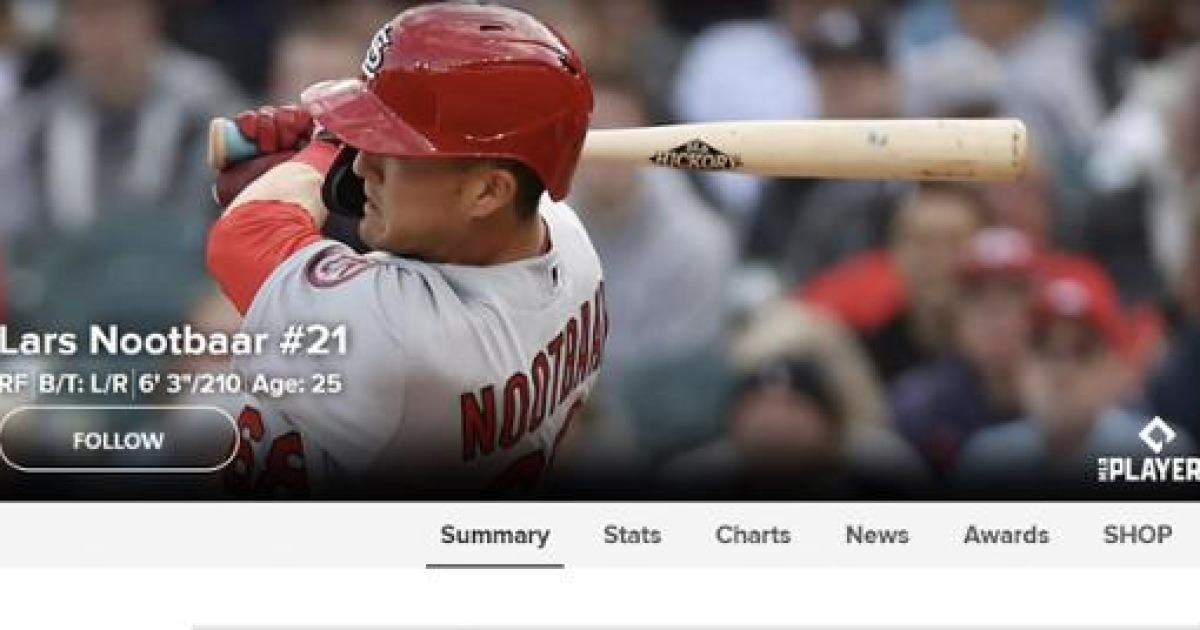Switch to the Stats tab
The height and width of the screenshot is (630, 1200).
coord(632,535)
